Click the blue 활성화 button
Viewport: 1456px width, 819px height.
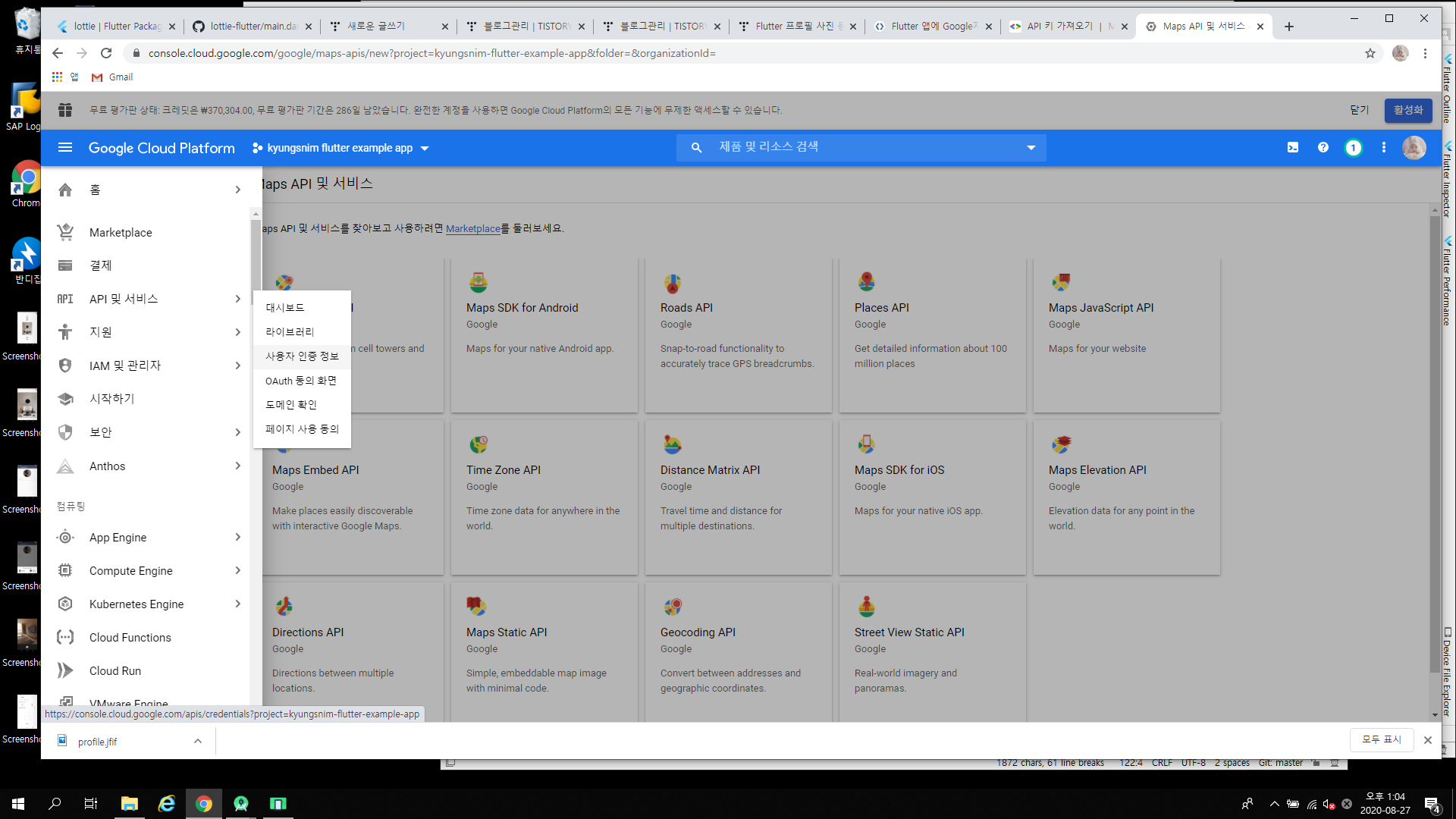coord(1407,111)
